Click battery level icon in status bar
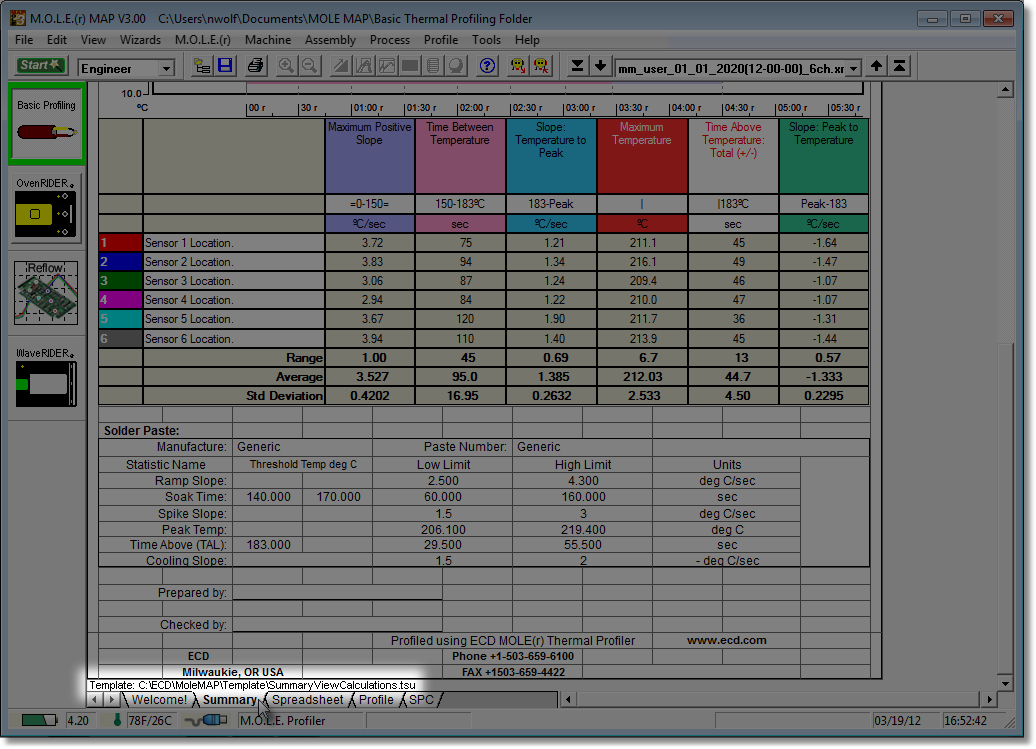1036x749 pixels. click(39, 721)
